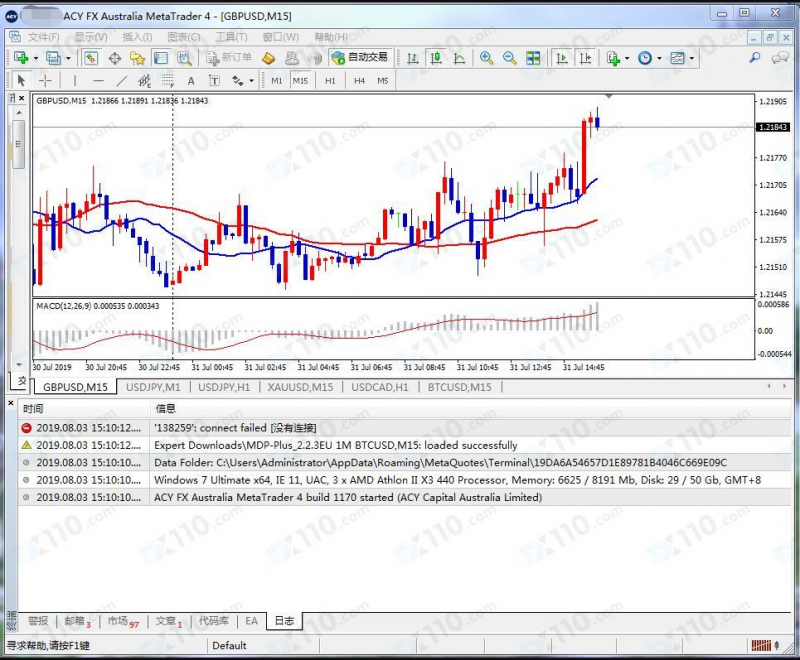Viewport: 800px width, 660px height.
Task: Open the Market Watch window icon
Action: (x=91, y=58)
